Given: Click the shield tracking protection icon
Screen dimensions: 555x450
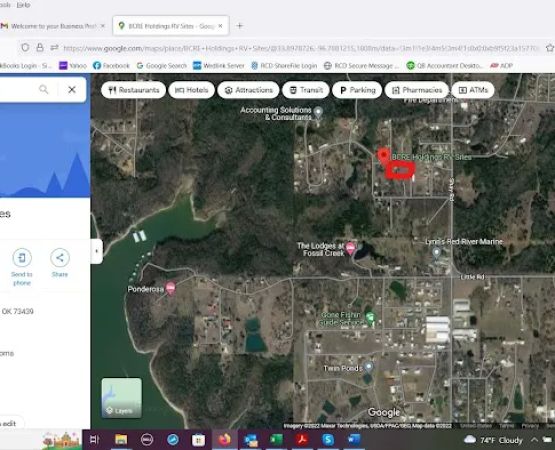Looking at the screenshot, I should (25, 47).
